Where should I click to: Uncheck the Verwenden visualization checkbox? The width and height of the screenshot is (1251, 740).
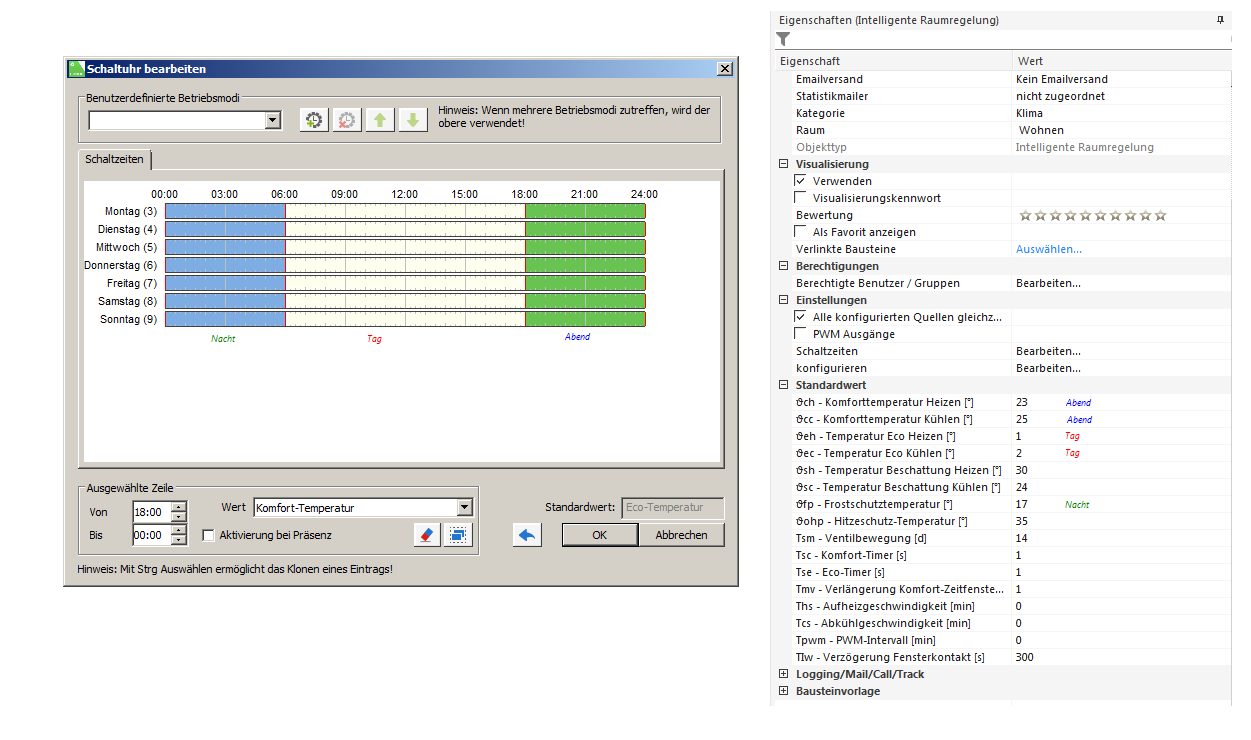point(800,181)
